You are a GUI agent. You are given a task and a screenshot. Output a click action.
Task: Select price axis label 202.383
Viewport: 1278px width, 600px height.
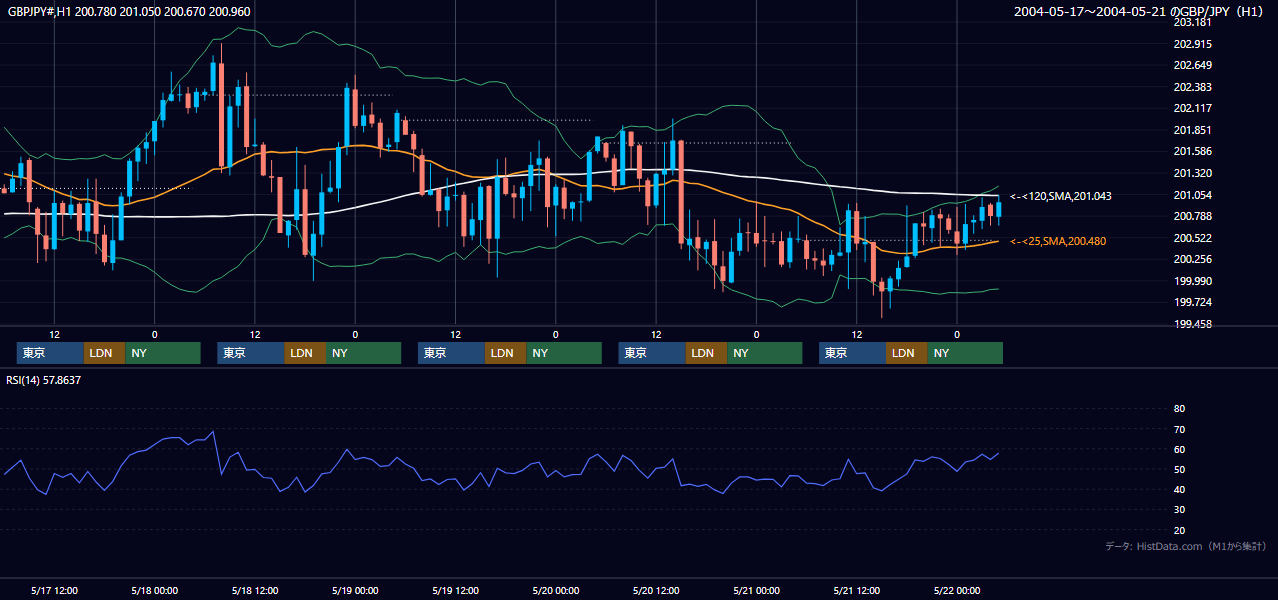(1192, 87)
